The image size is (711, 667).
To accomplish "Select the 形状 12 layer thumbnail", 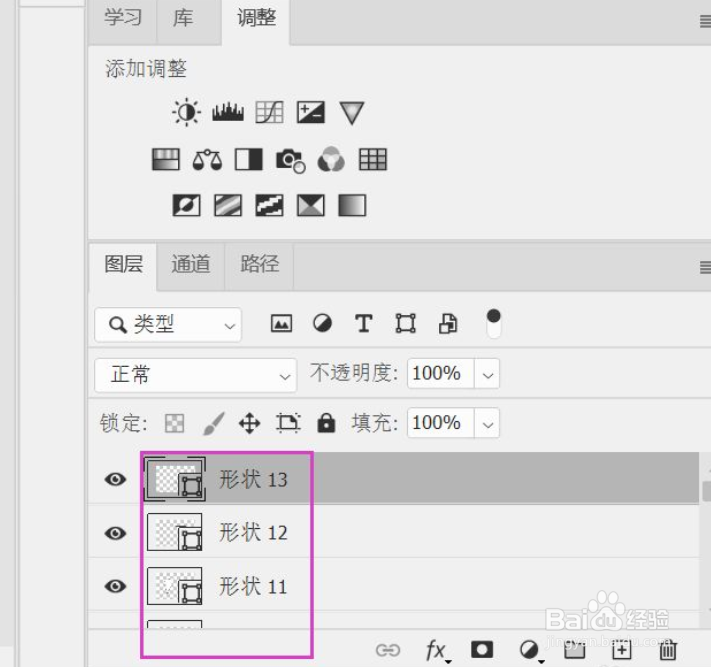I will (x=175, y=532).
